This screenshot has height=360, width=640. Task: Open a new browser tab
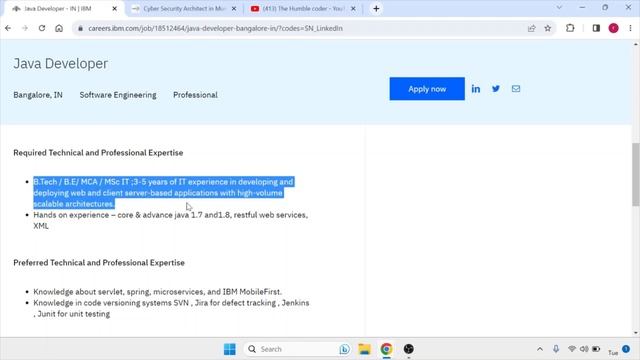pos(376,9)
